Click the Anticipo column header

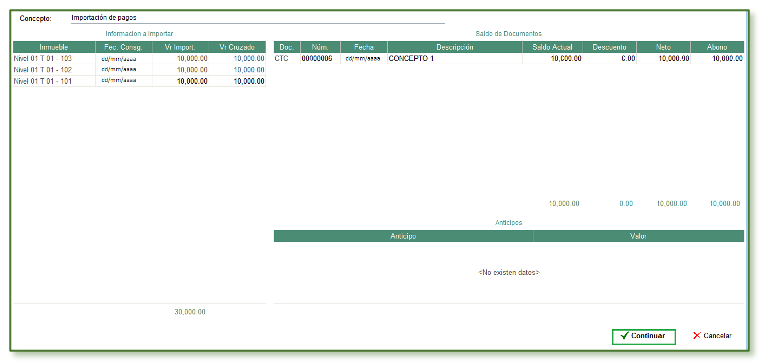tap(403, 236)
